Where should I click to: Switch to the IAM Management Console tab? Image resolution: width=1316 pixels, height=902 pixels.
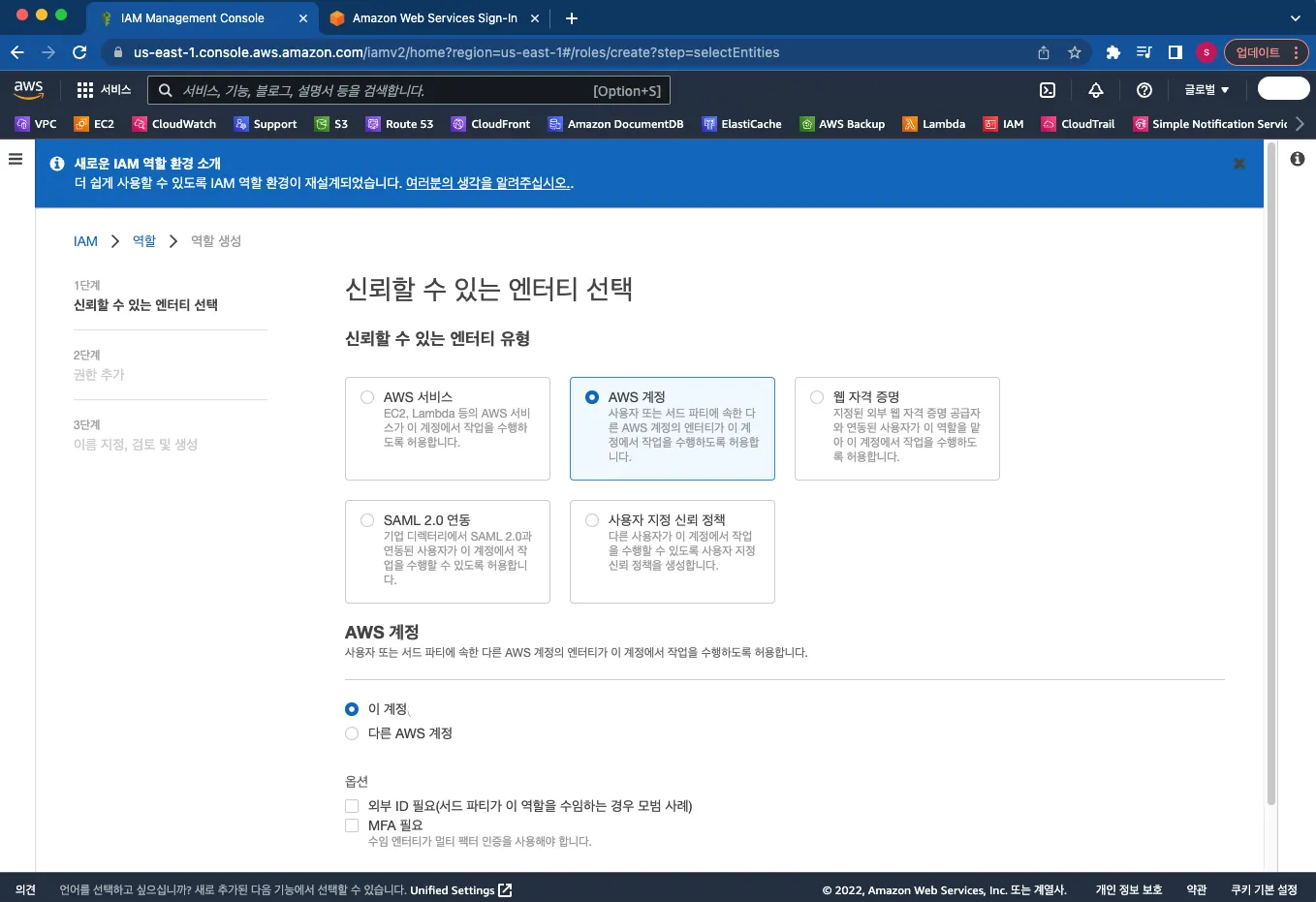[204, 17]
